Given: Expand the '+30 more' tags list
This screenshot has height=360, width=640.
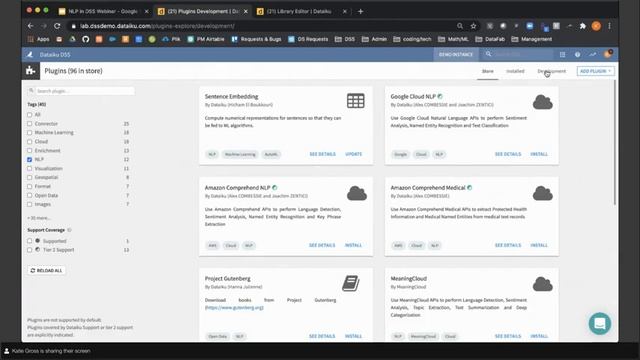Looking at the screenshot, I should [x=39, y=218].
